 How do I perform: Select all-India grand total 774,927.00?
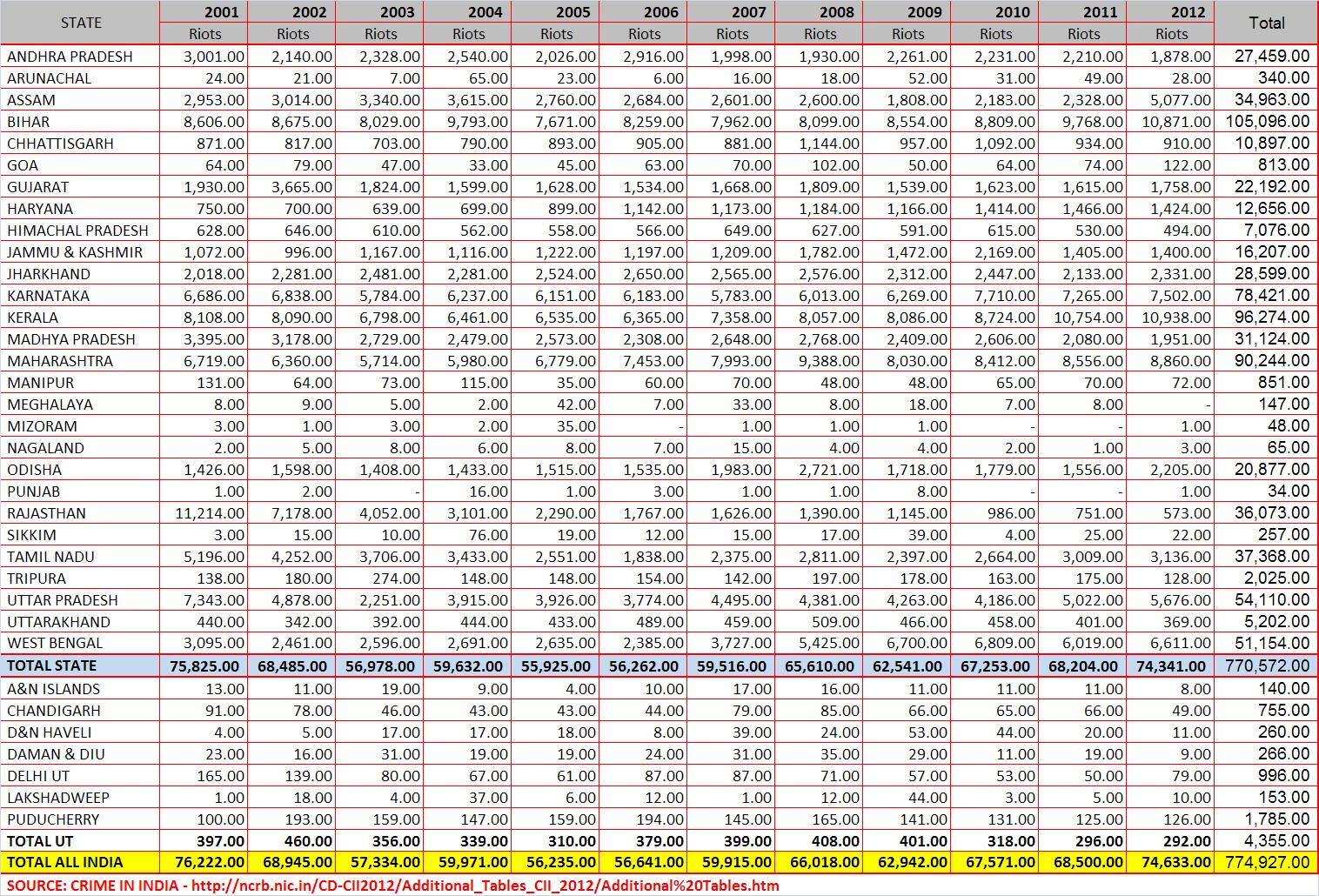[1266, 863]
